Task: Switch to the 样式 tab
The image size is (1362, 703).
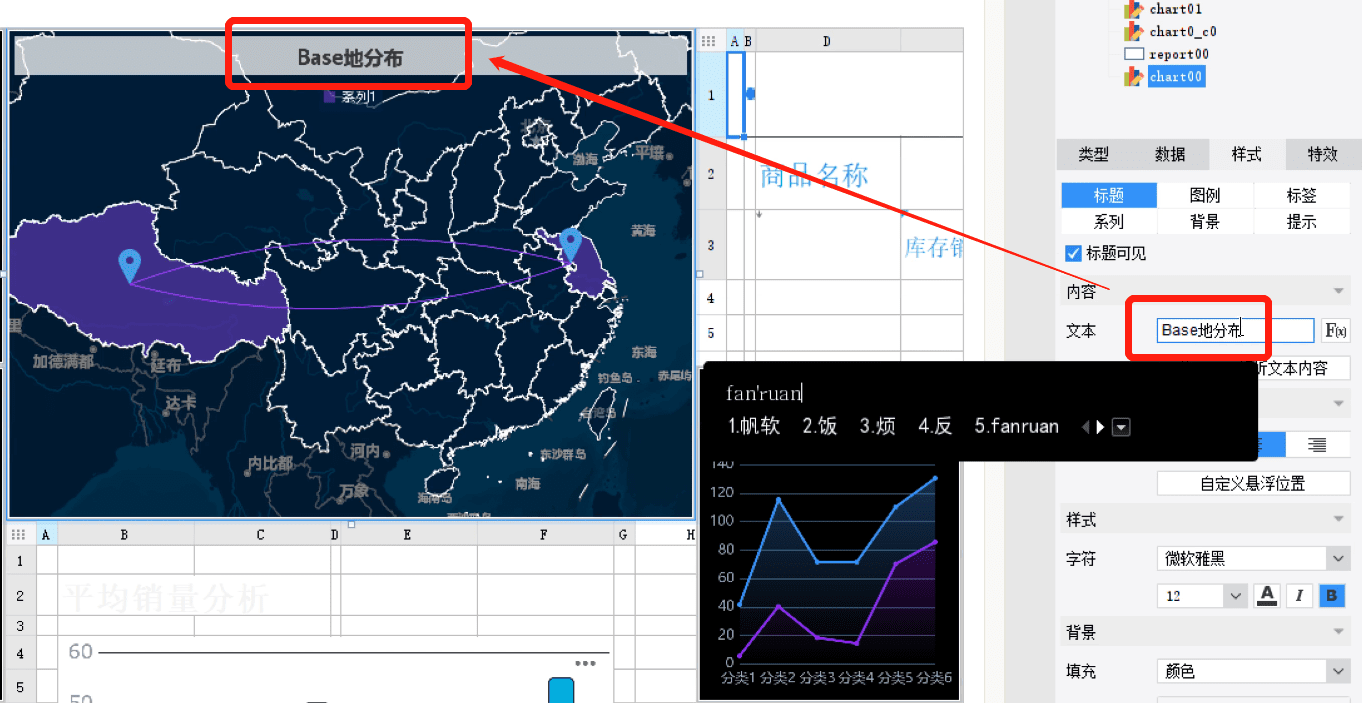Action: click(x=1246, y=154)
